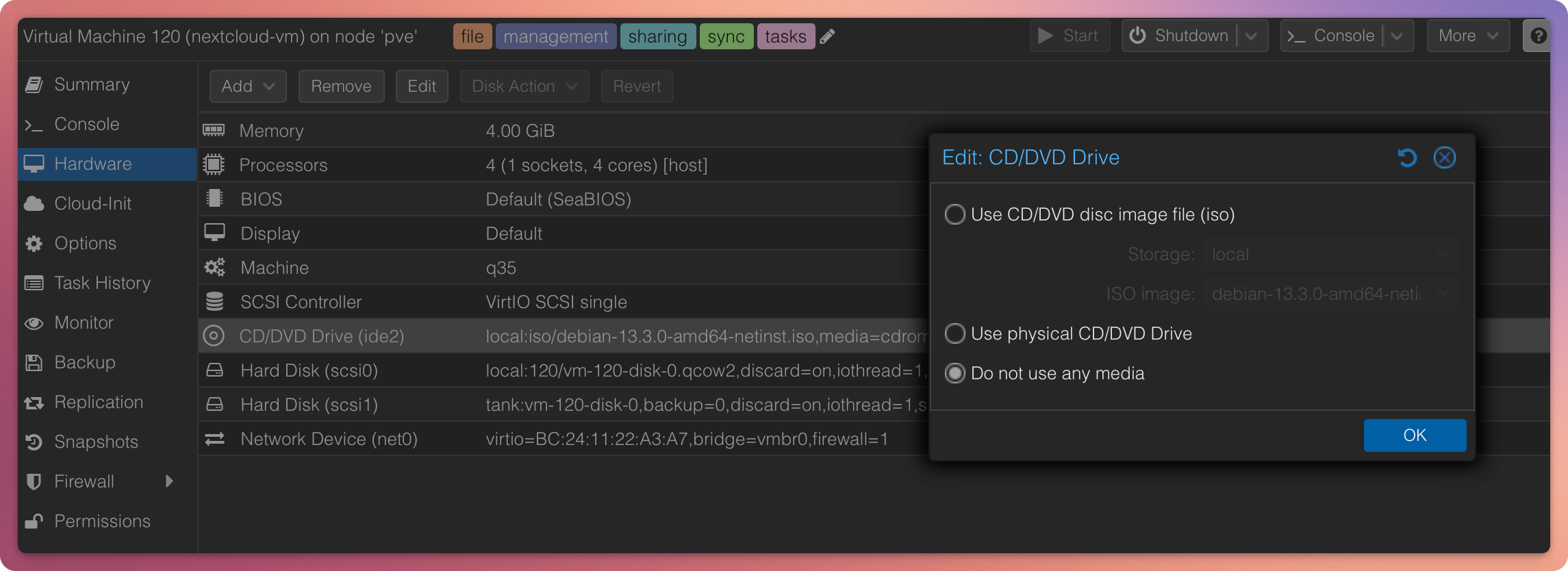Open the Snapshots section in sidebar

tap(96, 442)
